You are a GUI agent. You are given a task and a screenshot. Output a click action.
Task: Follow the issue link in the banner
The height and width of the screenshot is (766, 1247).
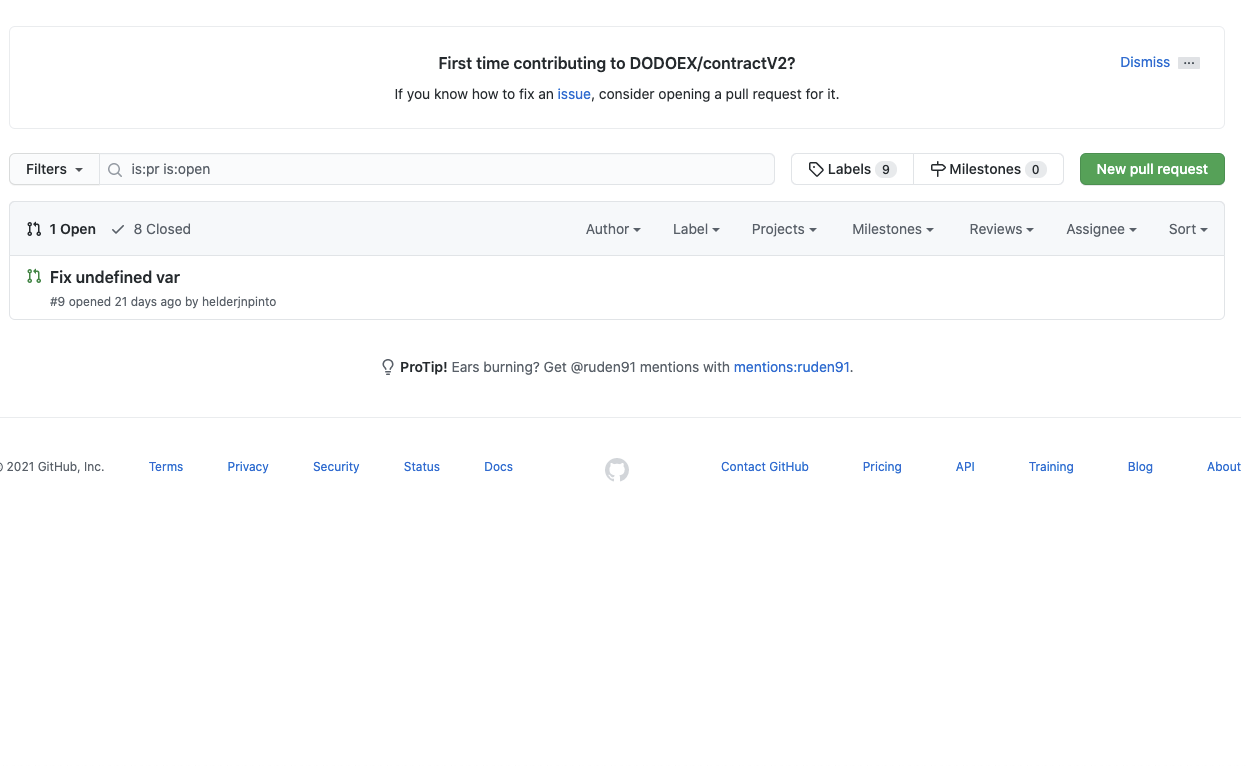(x=574, y=94)
